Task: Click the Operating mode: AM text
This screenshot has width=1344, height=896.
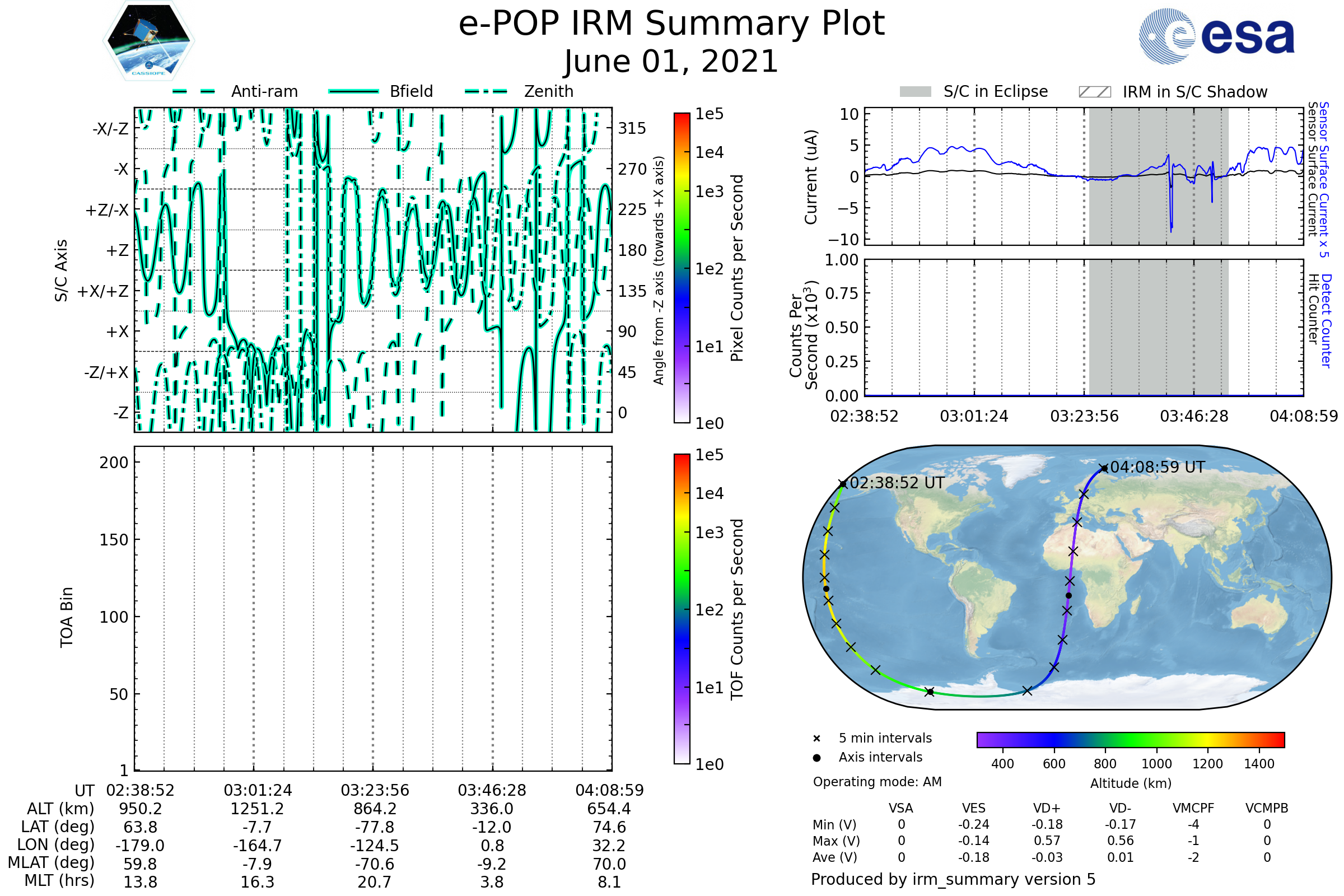Action: click(877, 782)
